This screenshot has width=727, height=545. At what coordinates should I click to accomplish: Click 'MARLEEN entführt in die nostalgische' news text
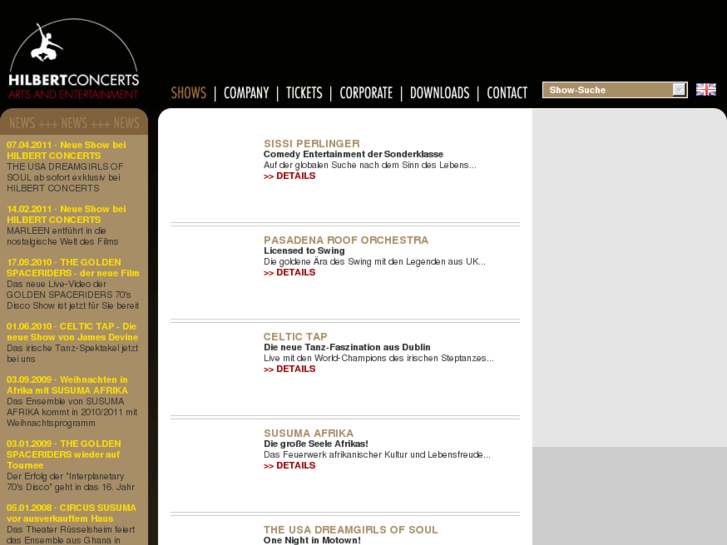pyautogui.click(x=63, y=236)
